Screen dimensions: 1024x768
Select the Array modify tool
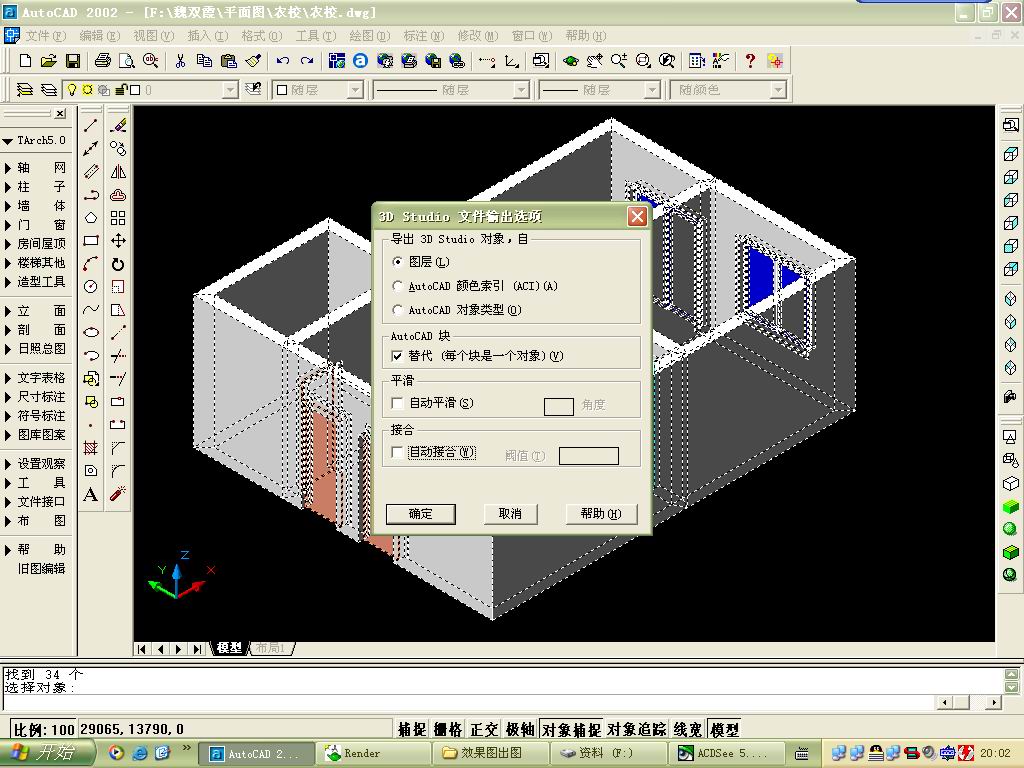[118, 217]
